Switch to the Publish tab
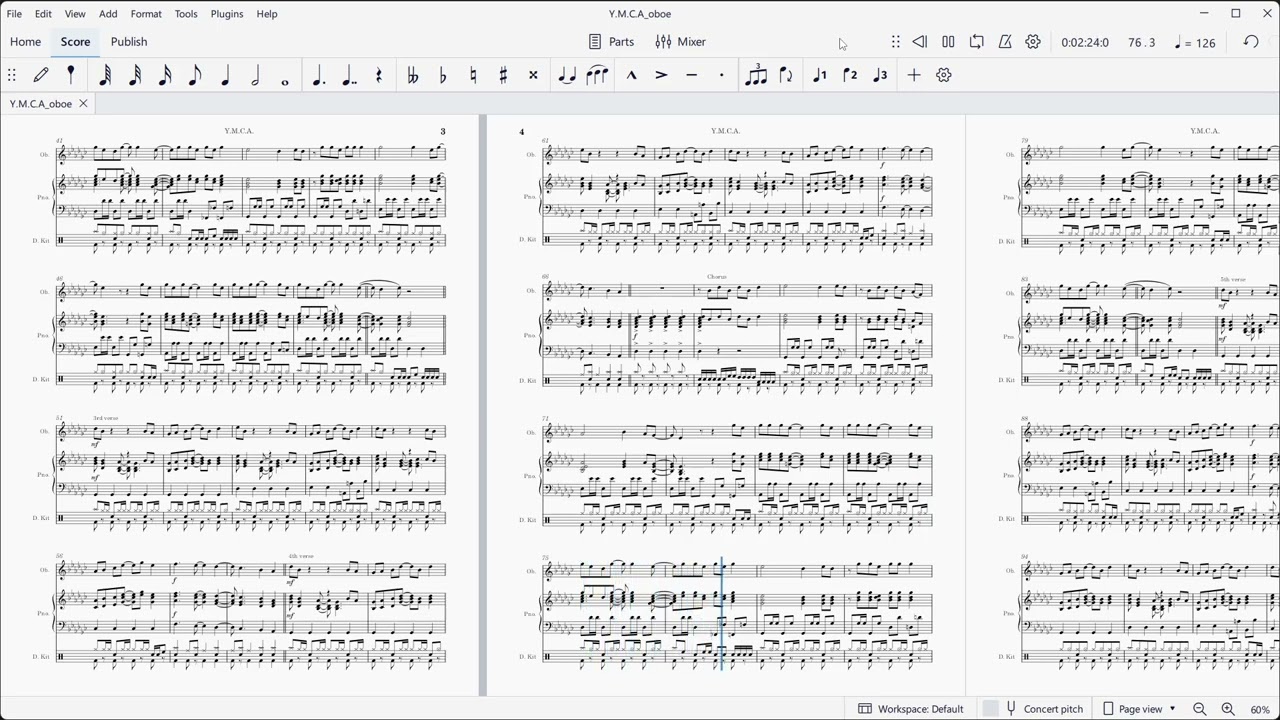 (x=129, y=42)
